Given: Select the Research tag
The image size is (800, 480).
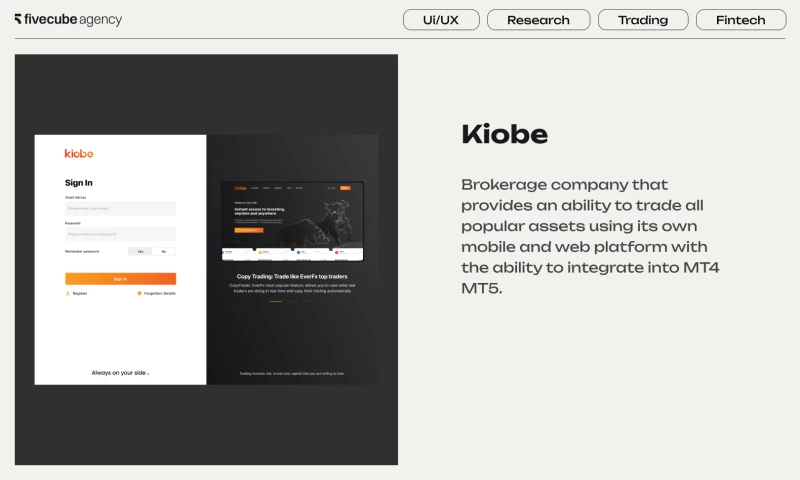Looking at the screenshot, I should (538, 20).
